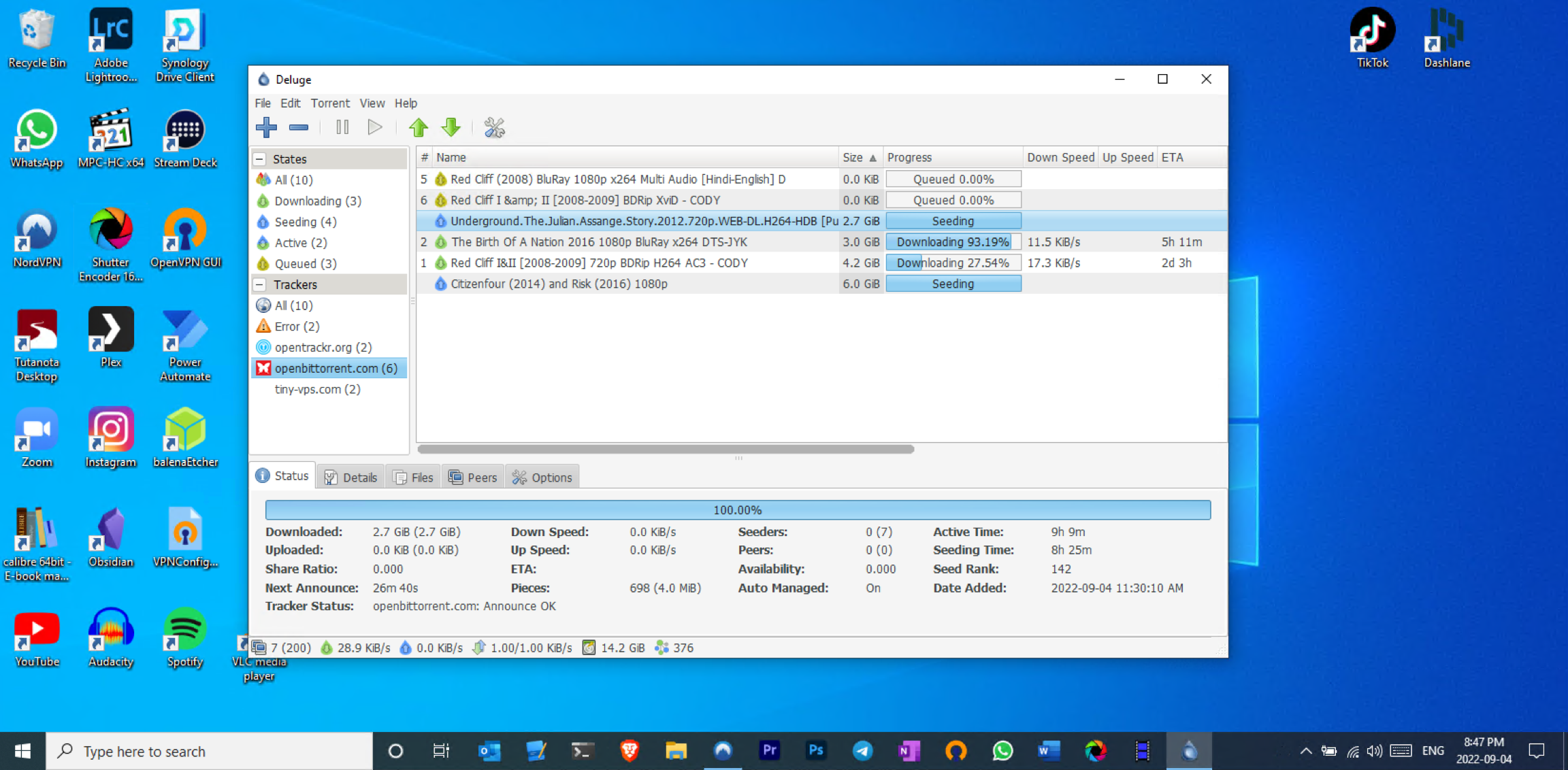
Task: Open the Help menu
Action: click(x=406, y=103)
